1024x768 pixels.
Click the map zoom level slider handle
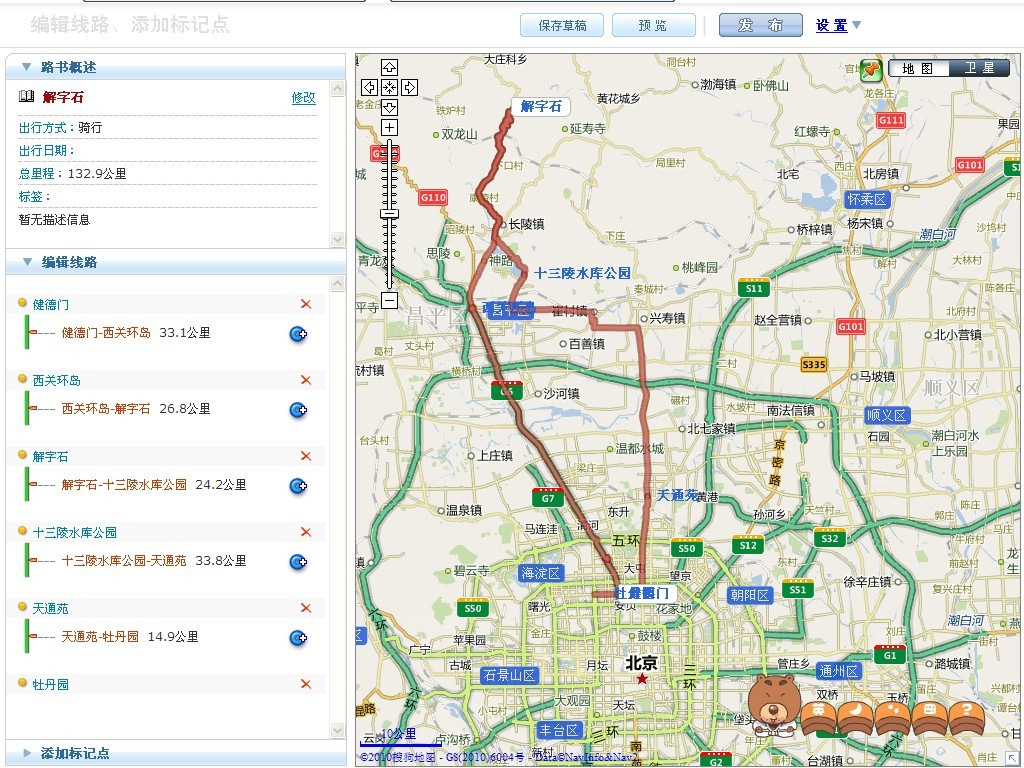tap(389, 213)
